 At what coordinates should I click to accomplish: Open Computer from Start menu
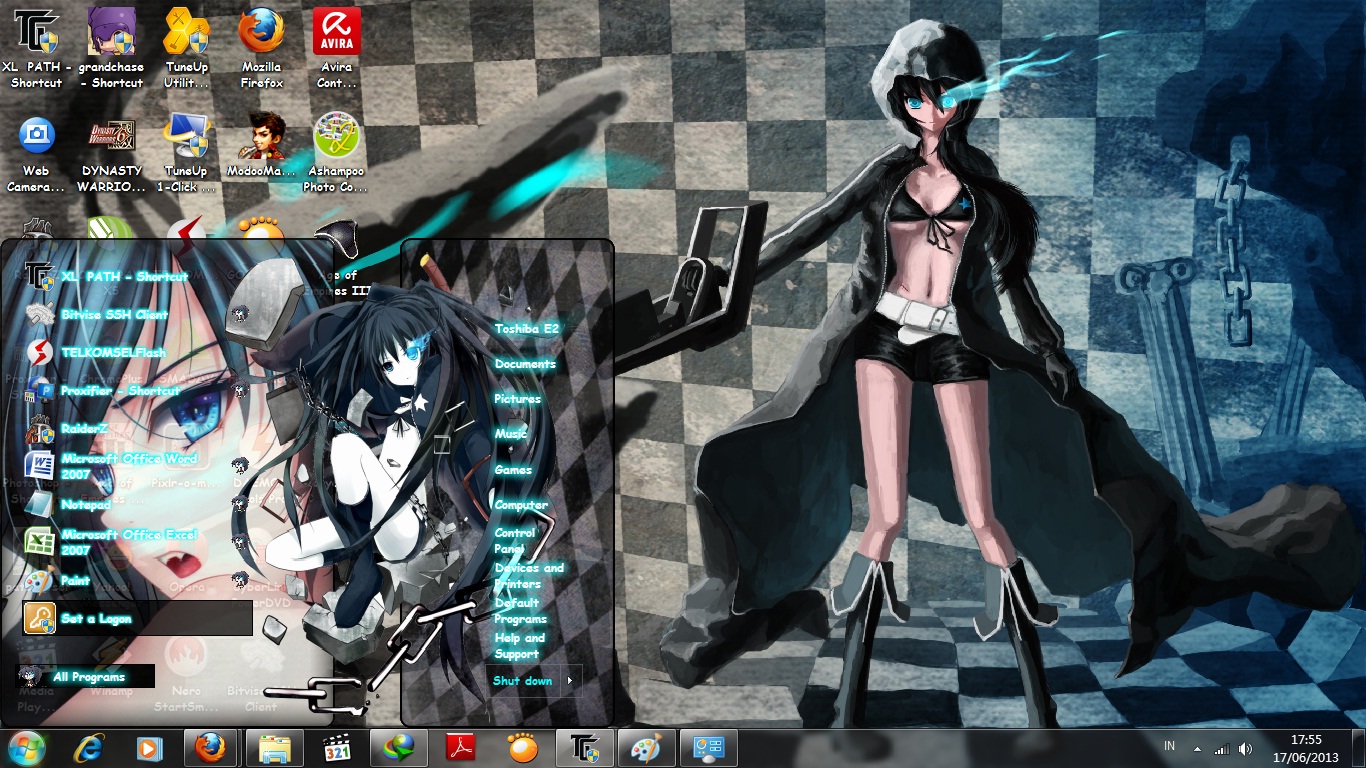click(x=521, y=505)
